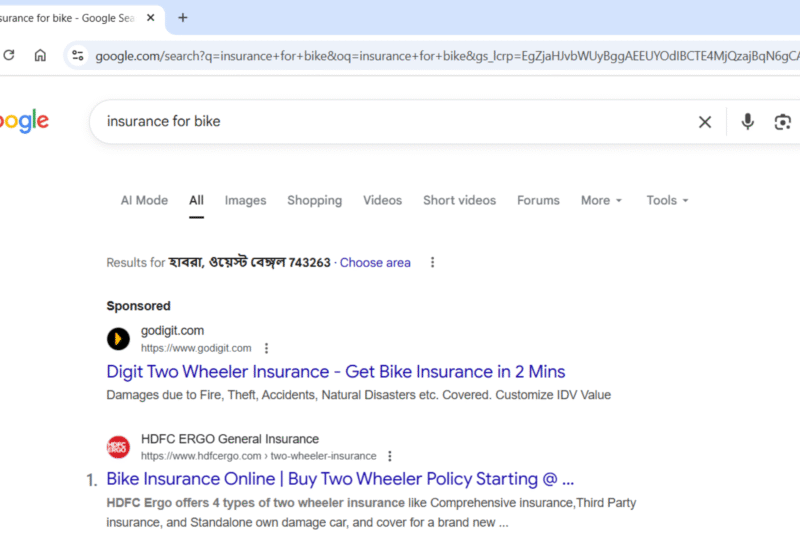Viewport: 800px width, 533px height.
Task: Switch to AI Mode tab
Action: point(144,200)
